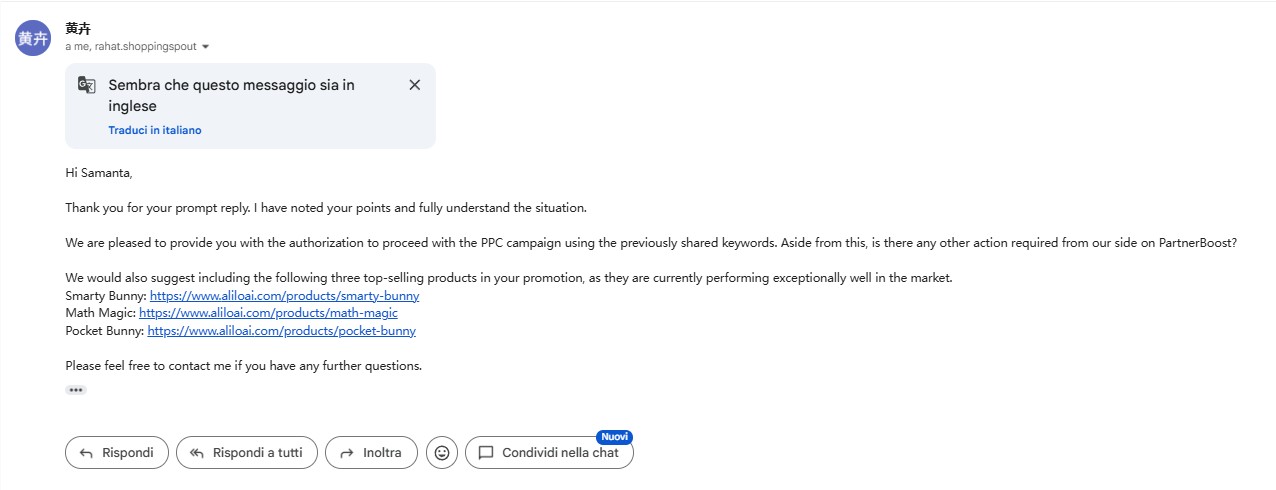Viewport: 1276px width, 490px height.
Task: Open the Smarty Bunny product link
Action: [x=284, y=296]
